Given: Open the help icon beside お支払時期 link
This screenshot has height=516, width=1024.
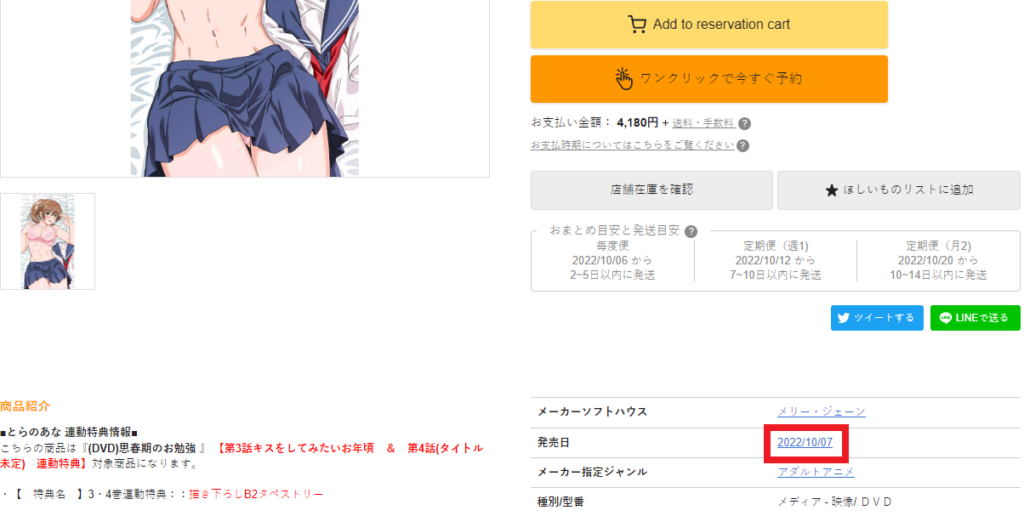Looking at the screenshot, I should (x=743, y=146).
